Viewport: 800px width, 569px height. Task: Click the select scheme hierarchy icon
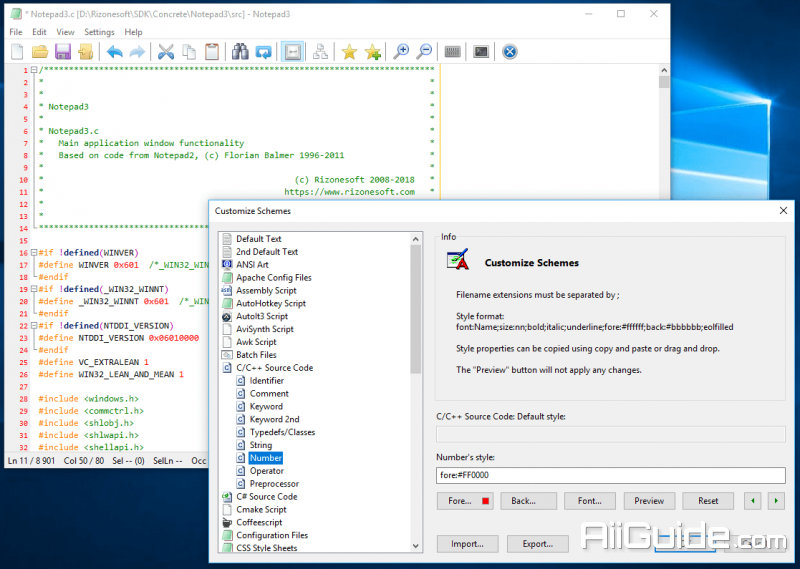(320, 52)
